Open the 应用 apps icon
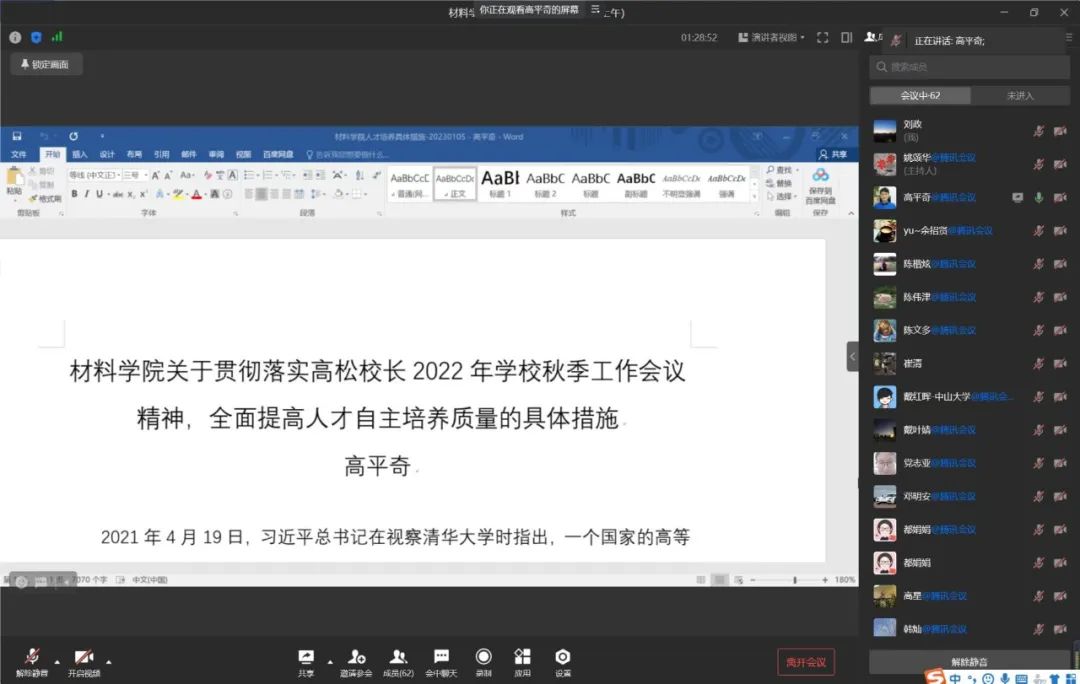The width and height of the screenshot is (1080, 684). [522, 656]
